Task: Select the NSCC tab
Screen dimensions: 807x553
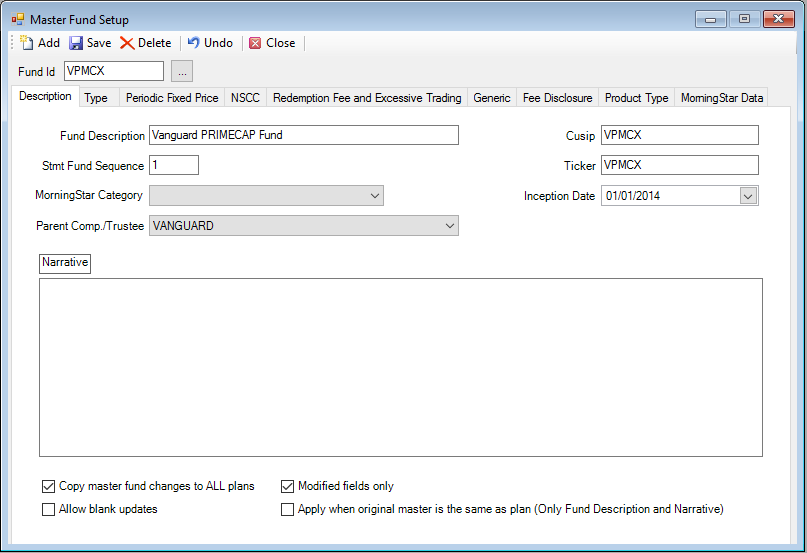Action: (245, 98)
